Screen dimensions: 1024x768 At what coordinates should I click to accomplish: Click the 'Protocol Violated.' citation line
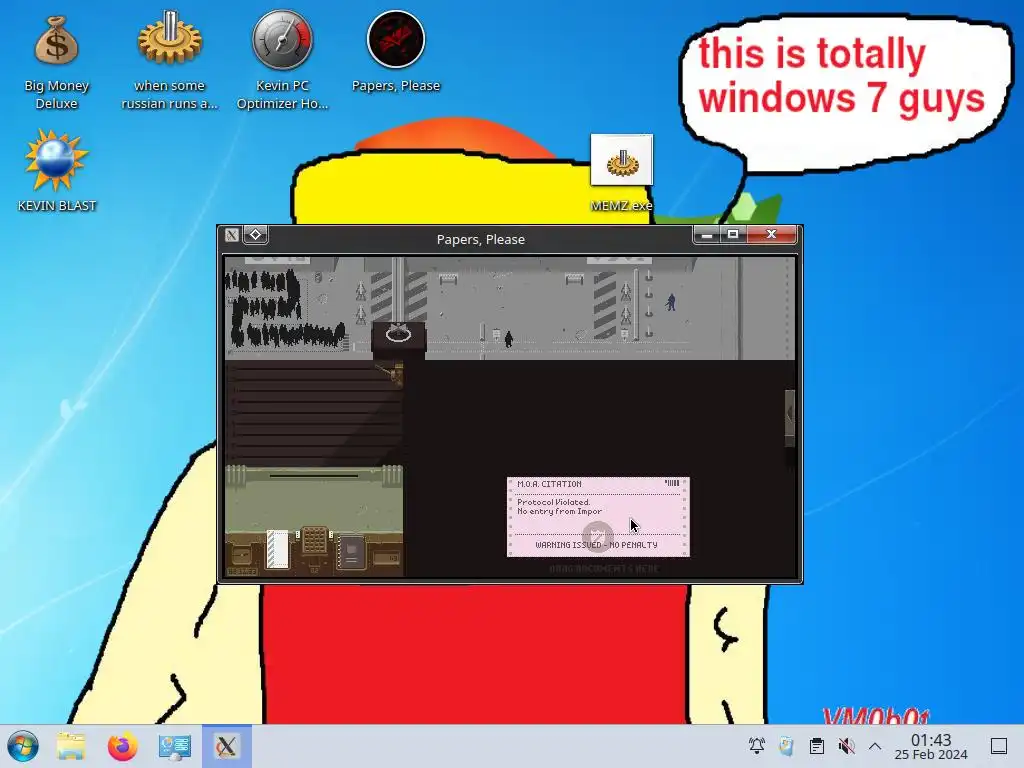click(553, 502)
